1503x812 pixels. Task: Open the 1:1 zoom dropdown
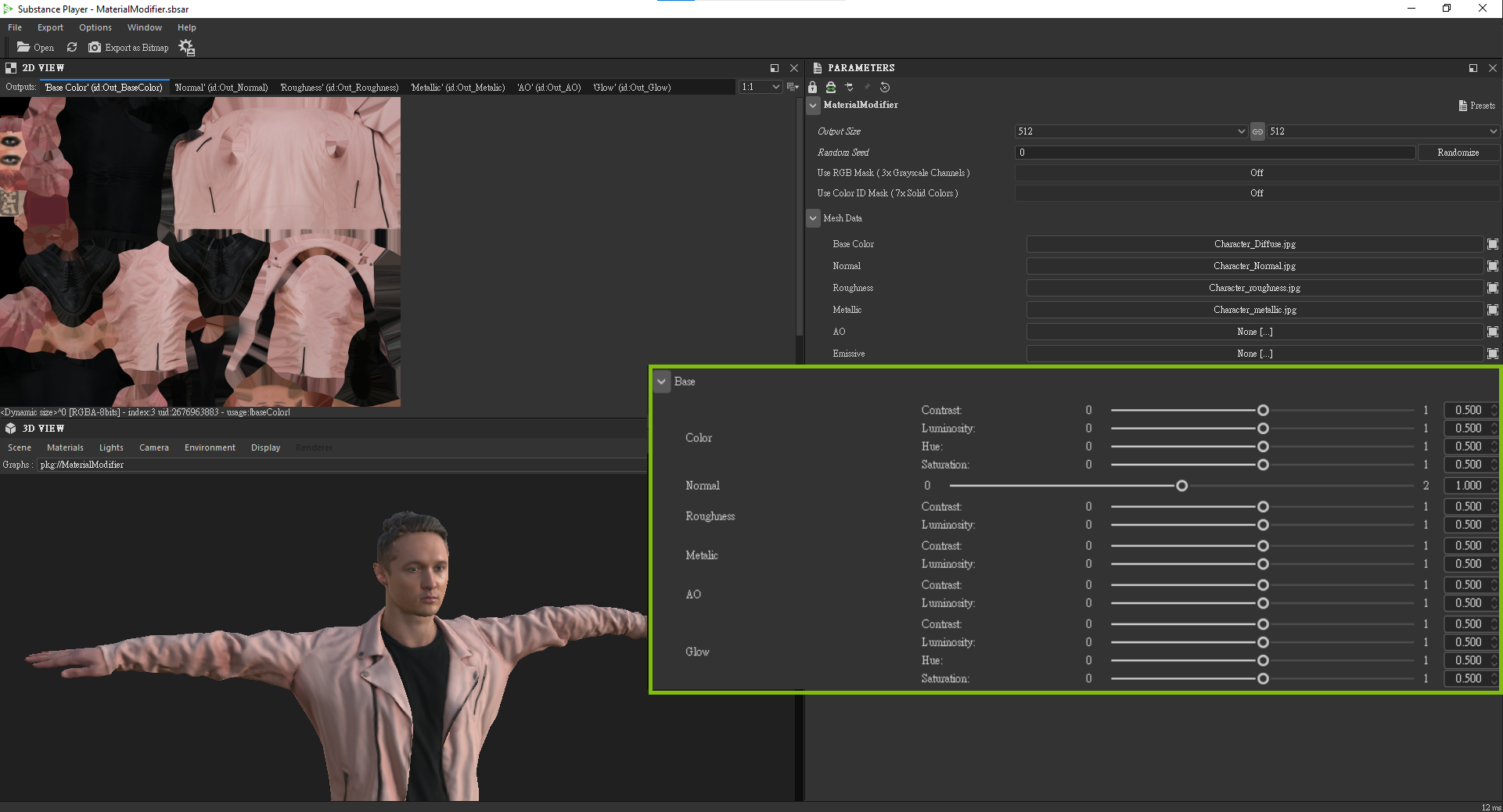760,87
